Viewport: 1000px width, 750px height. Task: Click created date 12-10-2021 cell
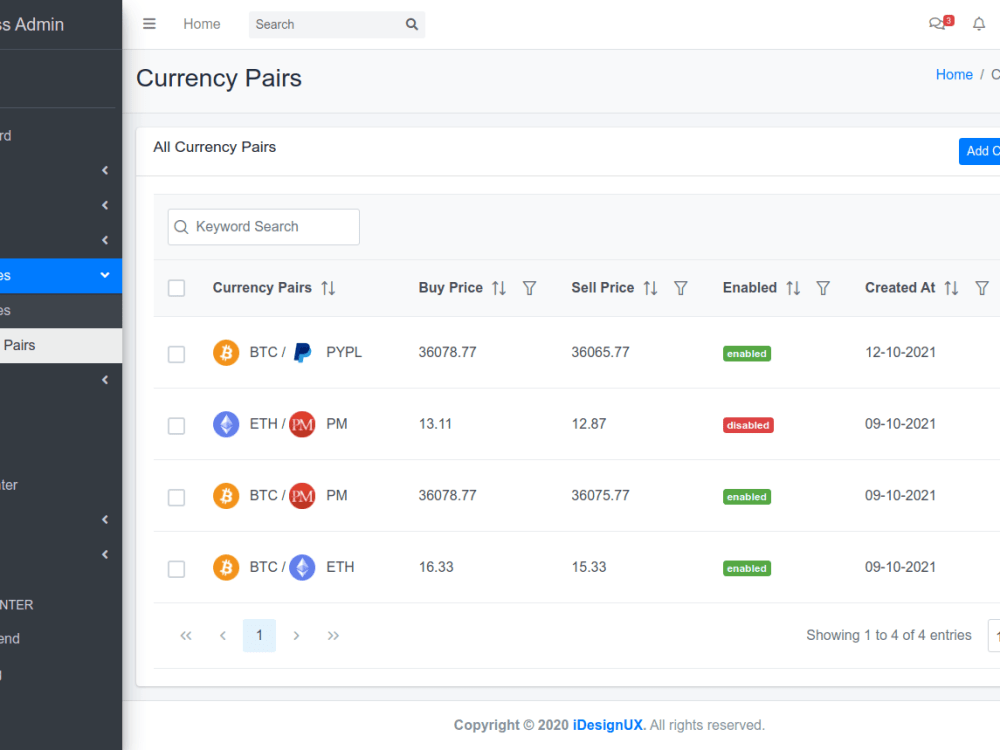pyautogui.click(x=900, y=352)
